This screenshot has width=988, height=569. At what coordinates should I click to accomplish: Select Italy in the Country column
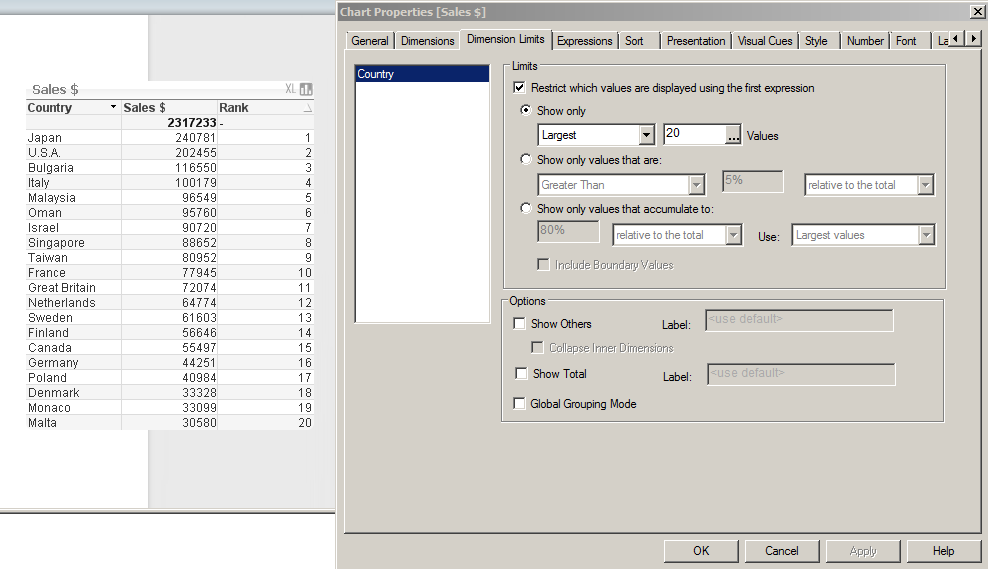coord(73,183)
